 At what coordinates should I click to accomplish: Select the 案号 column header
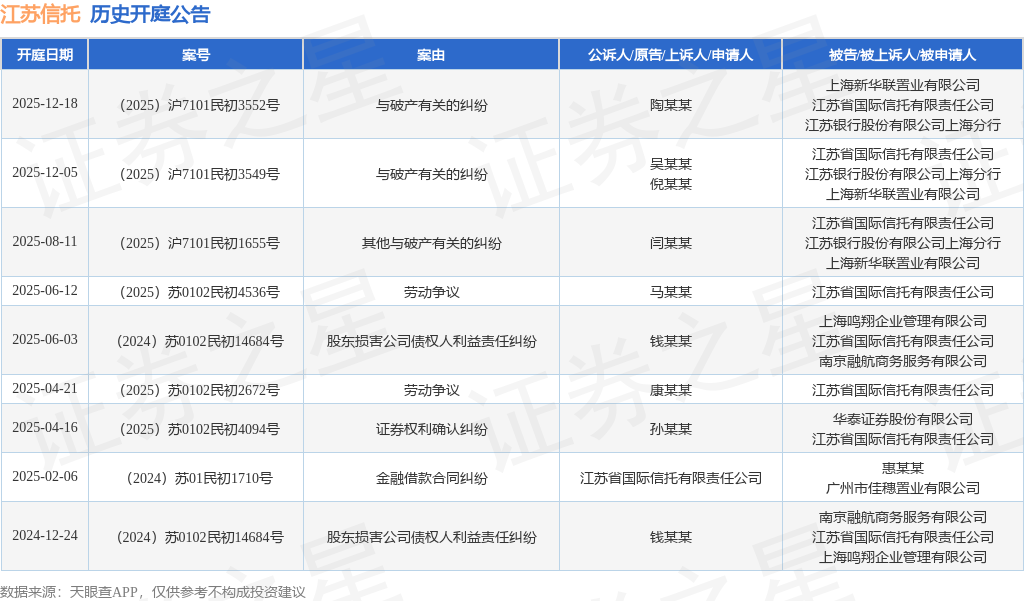(196, 55)
